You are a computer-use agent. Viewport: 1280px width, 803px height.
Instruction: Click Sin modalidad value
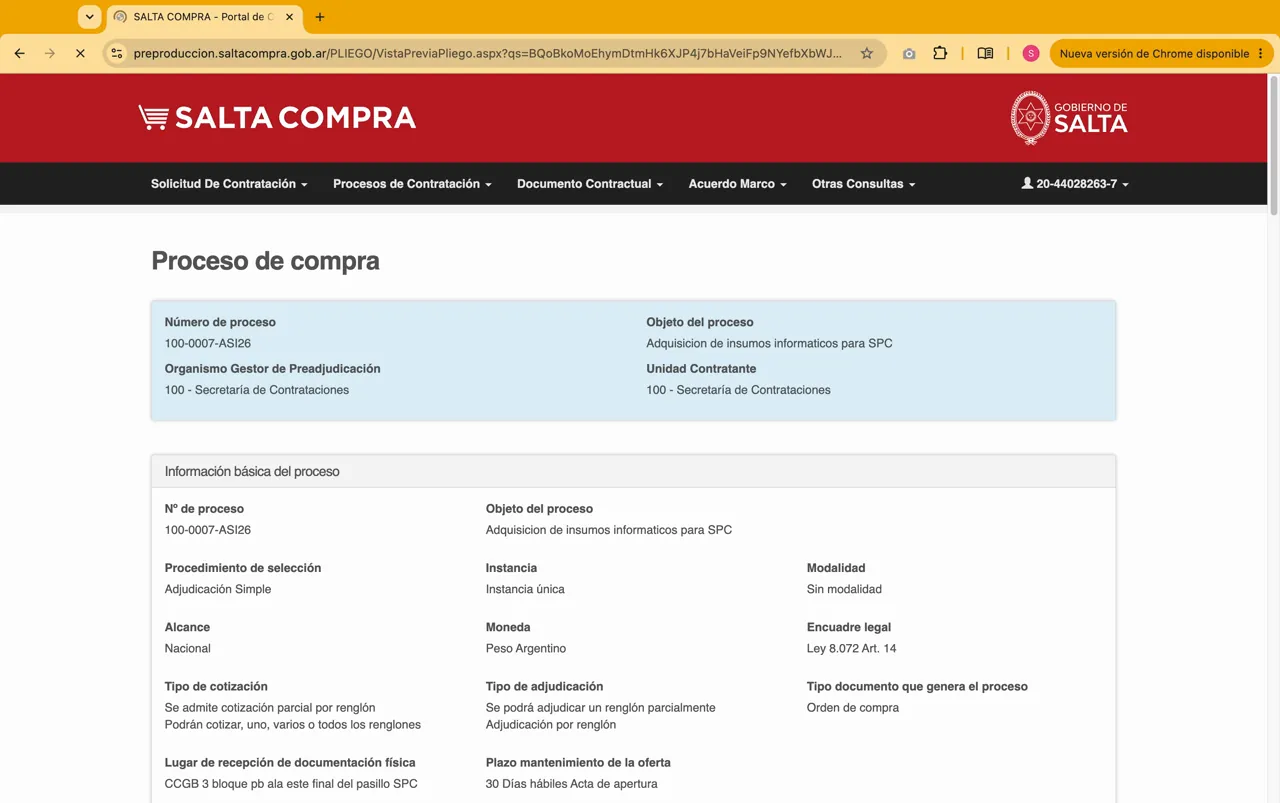click(x=844, y=589)
